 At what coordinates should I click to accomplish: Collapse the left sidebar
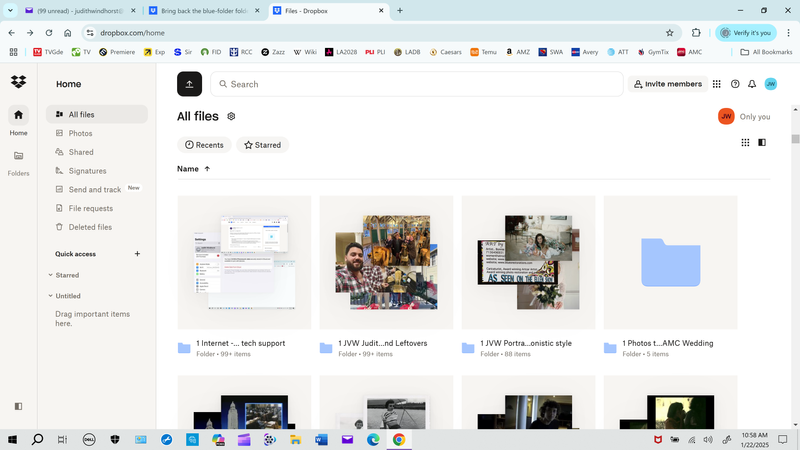coord(19,406)
